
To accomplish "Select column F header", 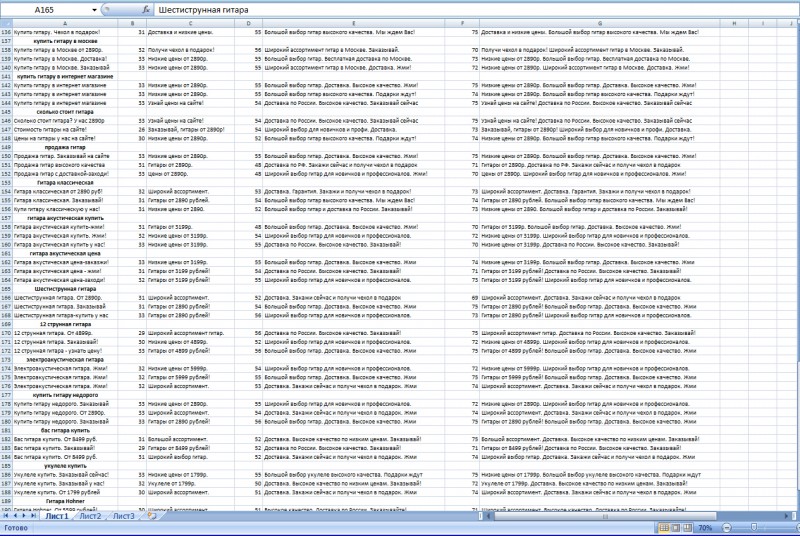I will (462, 23).
